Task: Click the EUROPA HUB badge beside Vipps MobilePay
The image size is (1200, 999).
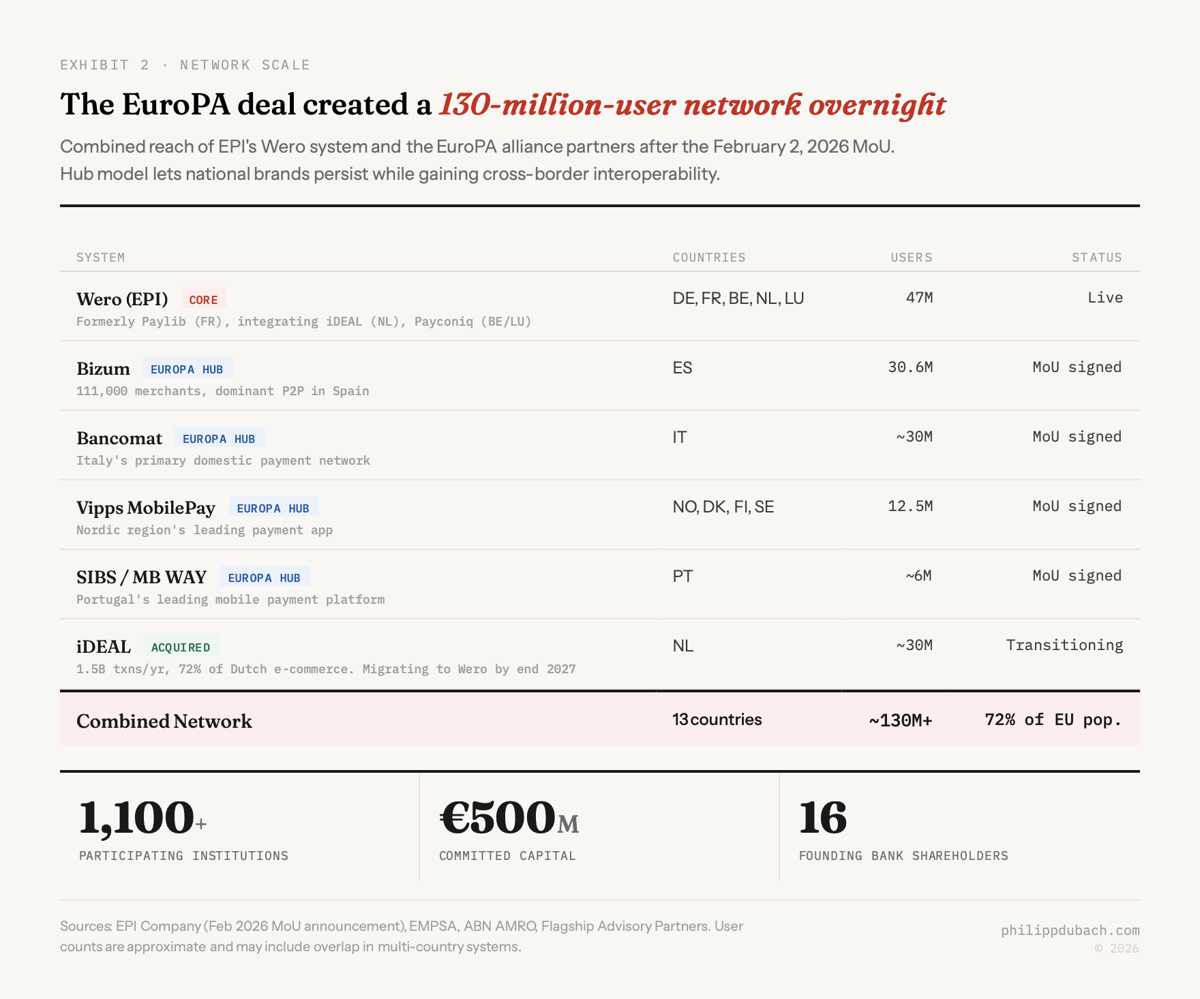Action: pyautogui.click(x=274, y=508)
